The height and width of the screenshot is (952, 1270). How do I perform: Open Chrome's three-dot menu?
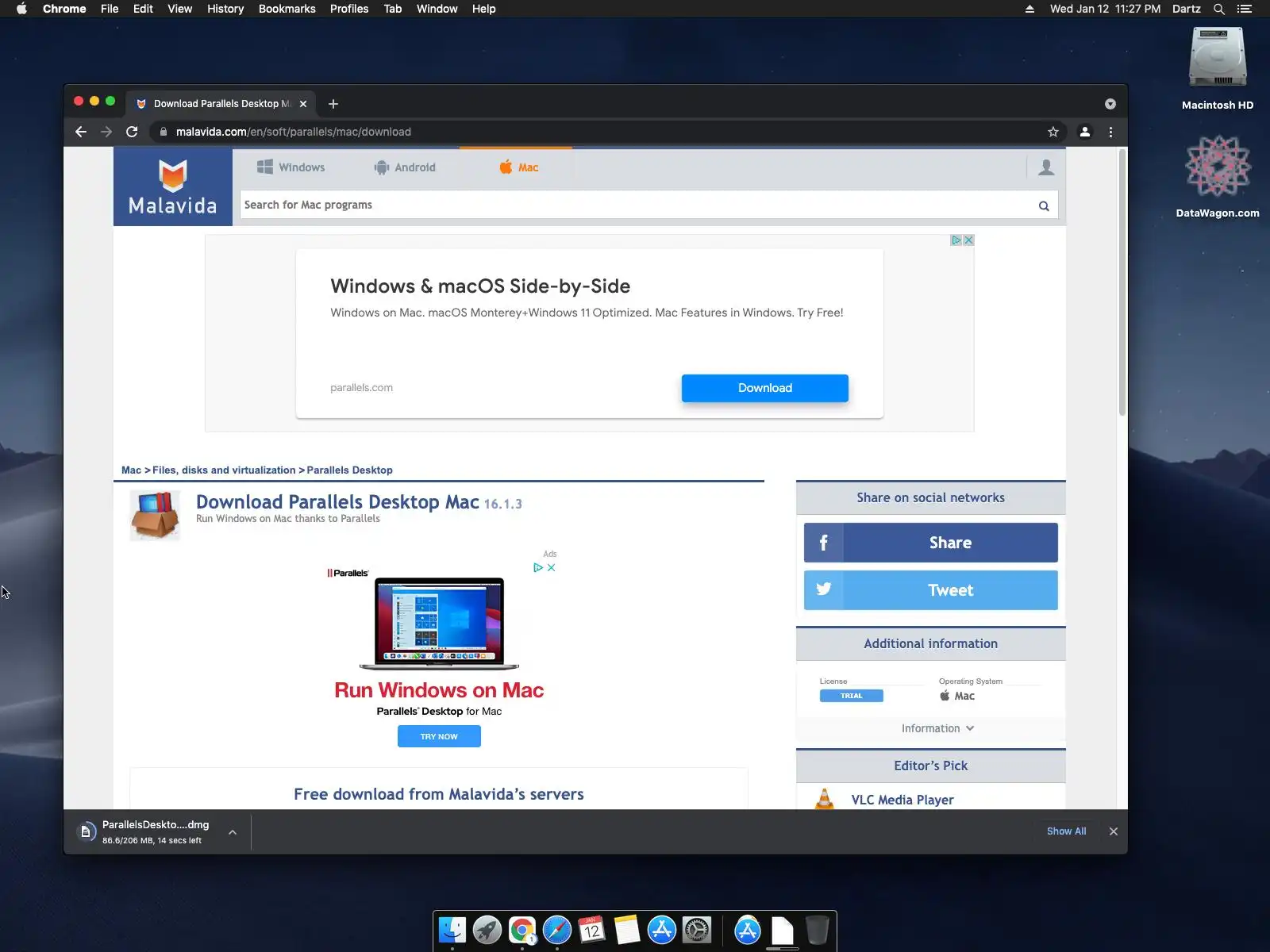(1110, 132)
